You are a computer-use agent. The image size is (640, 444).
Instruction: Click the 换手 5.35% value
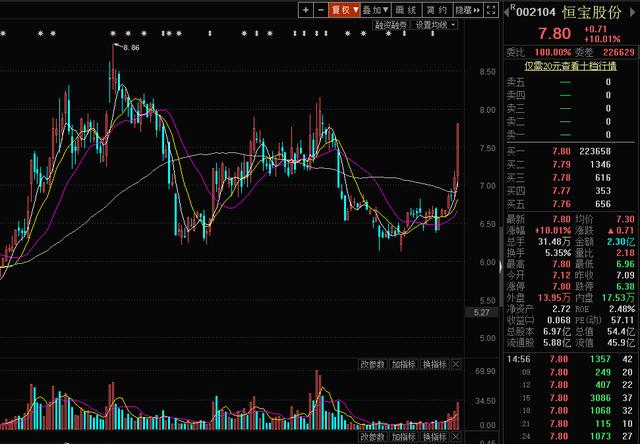(x=558, y=253)
